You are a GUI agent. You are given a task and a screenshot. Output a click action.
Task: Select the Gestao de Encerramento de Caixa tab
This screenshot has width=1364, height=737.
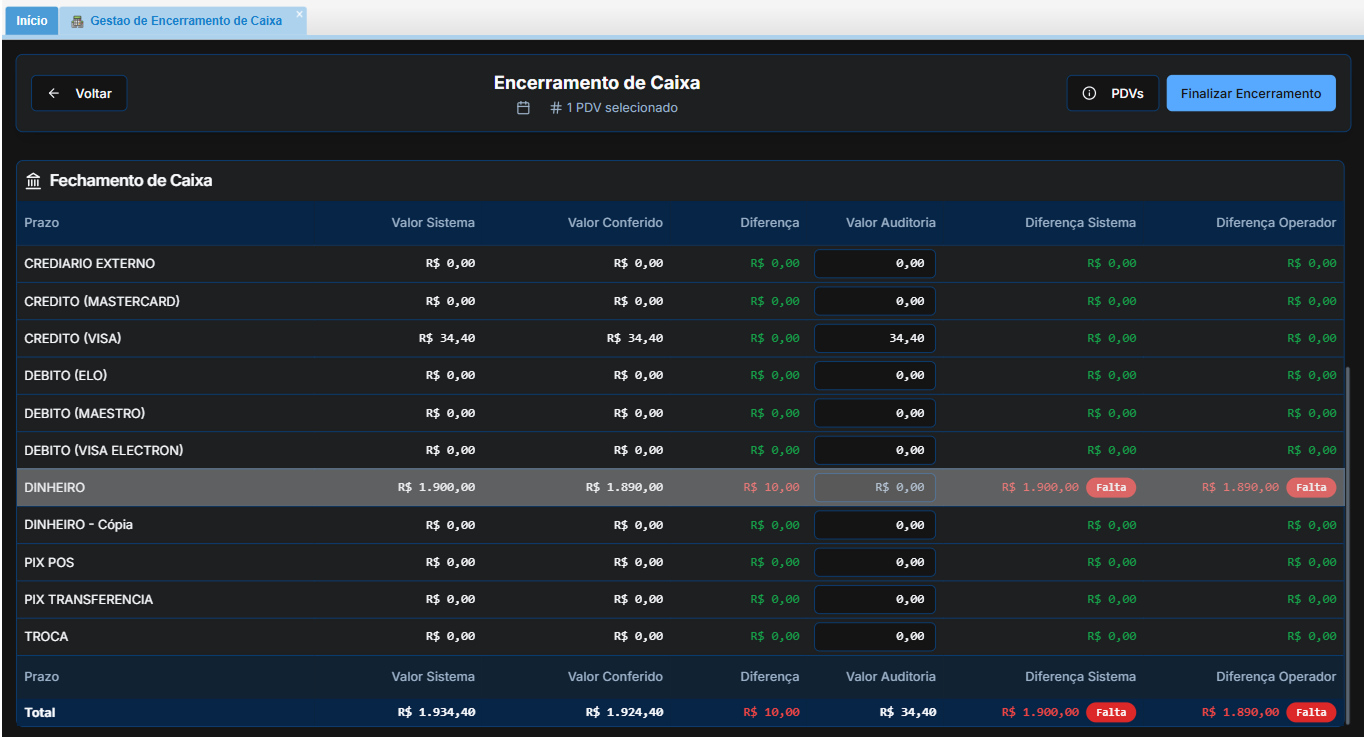coord(185,21)
